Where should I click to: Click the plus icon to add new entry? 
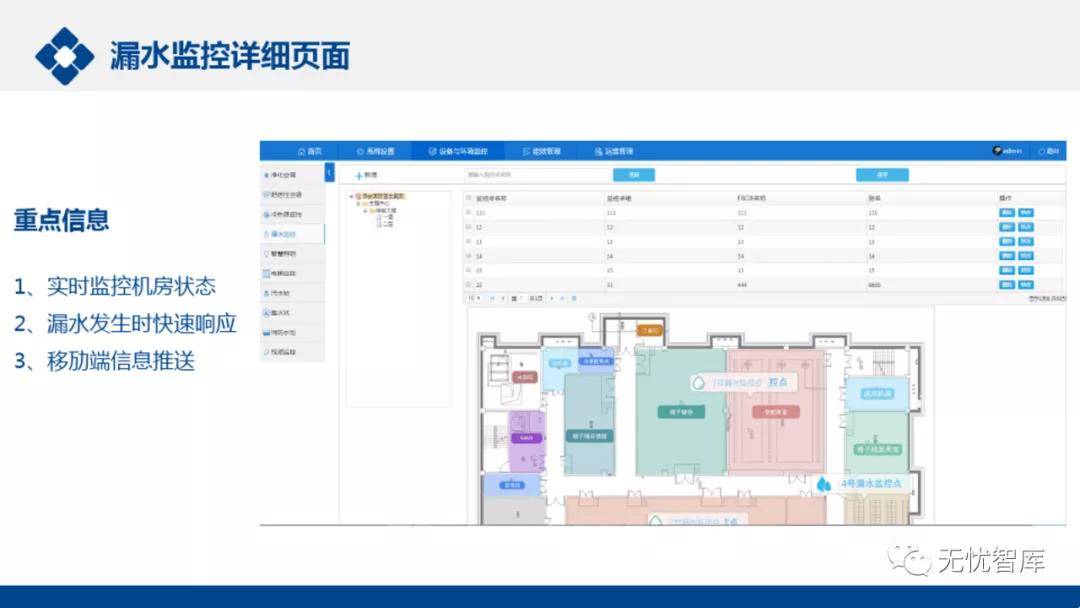tap(359, 175)
